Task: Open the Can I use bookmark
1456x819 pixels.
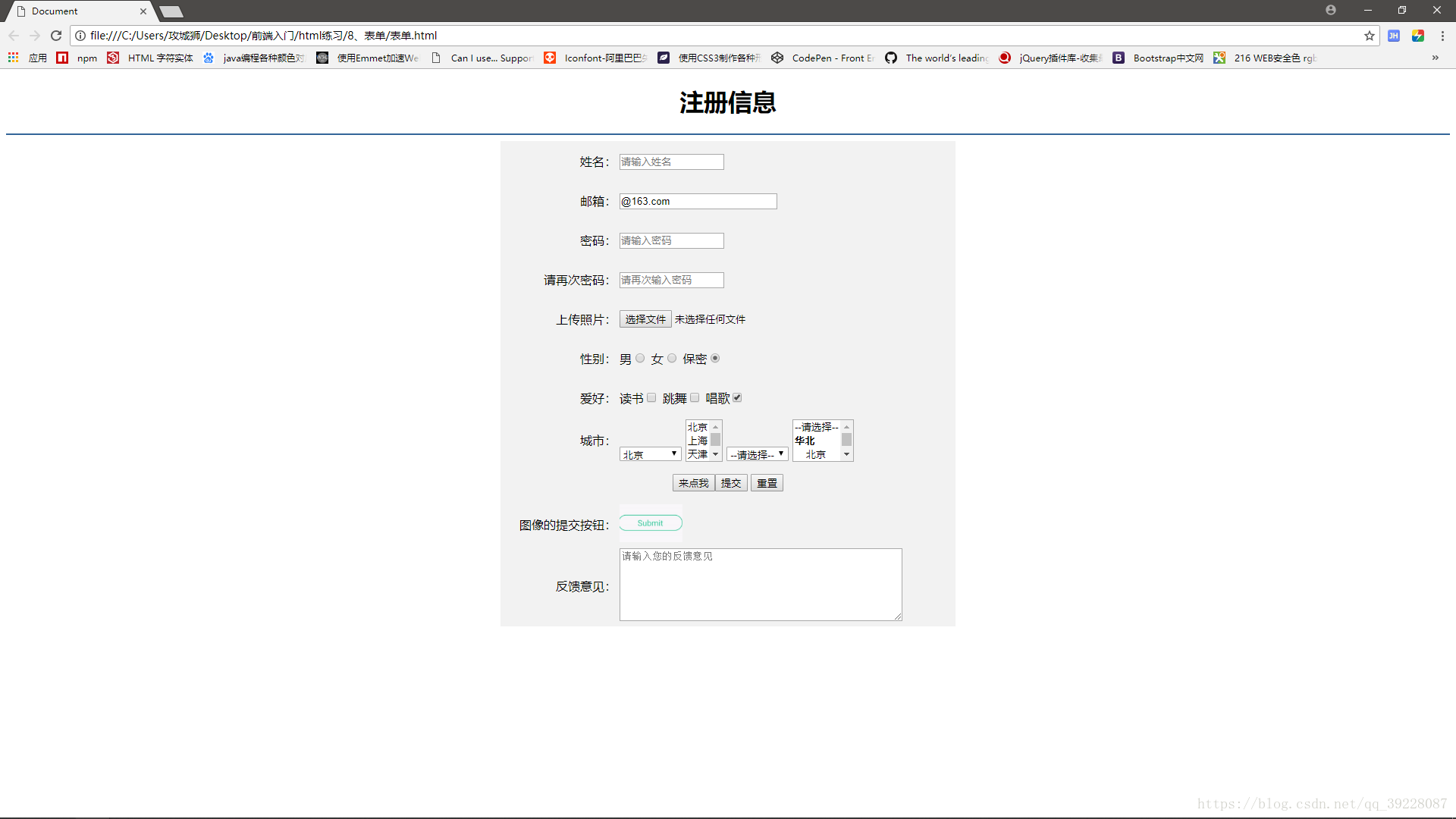Action: pyautogui.click(x=482, y=58)
